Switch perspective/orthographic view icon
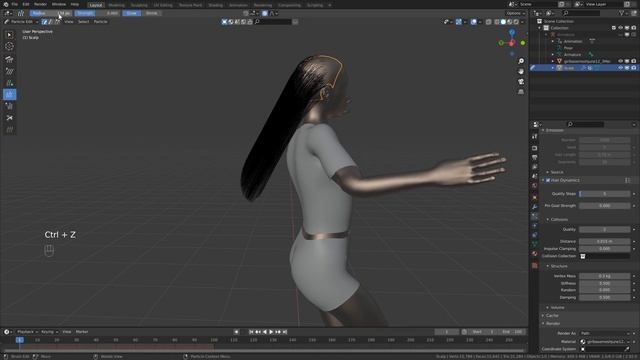Viewport: 640px width, 360px height. (521, 92)
